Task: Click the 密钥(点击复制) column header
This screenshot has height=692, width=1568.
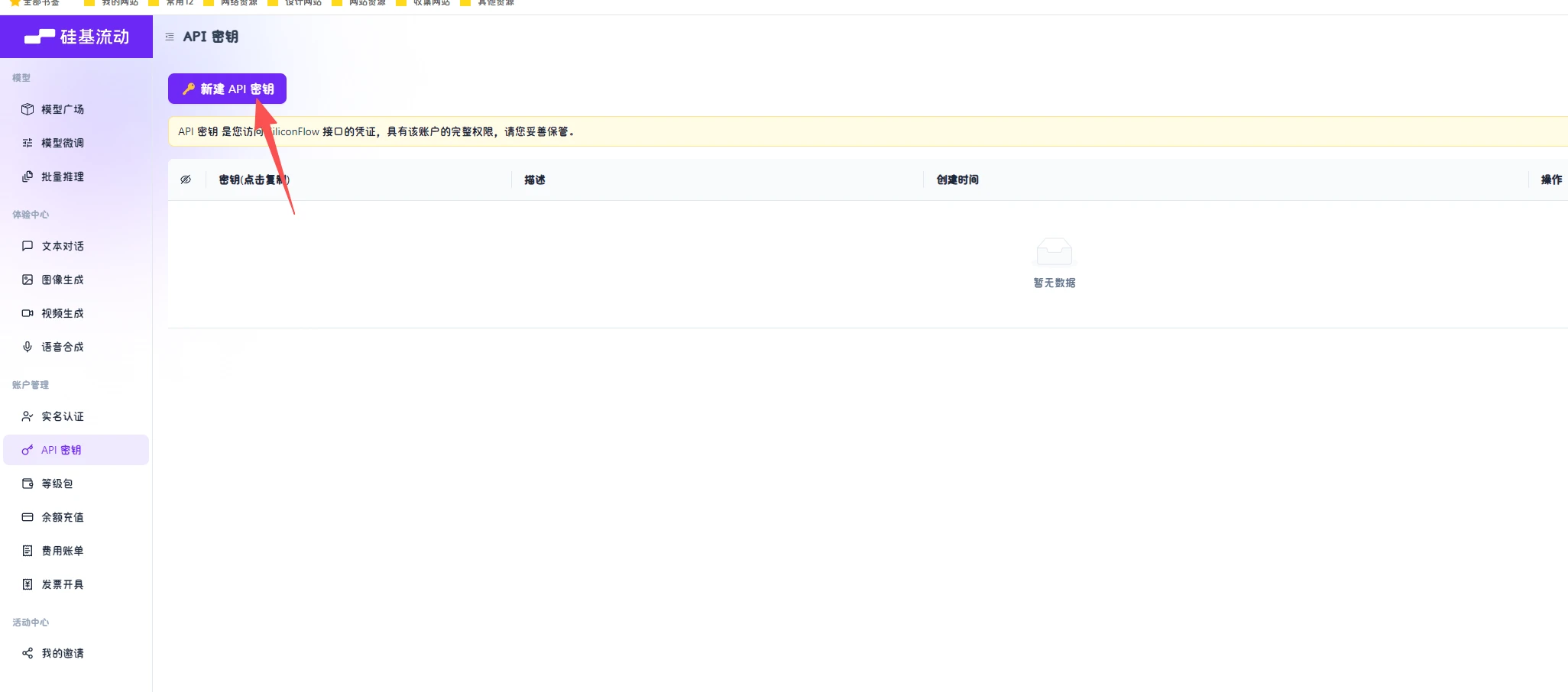Action: point(254,179)
